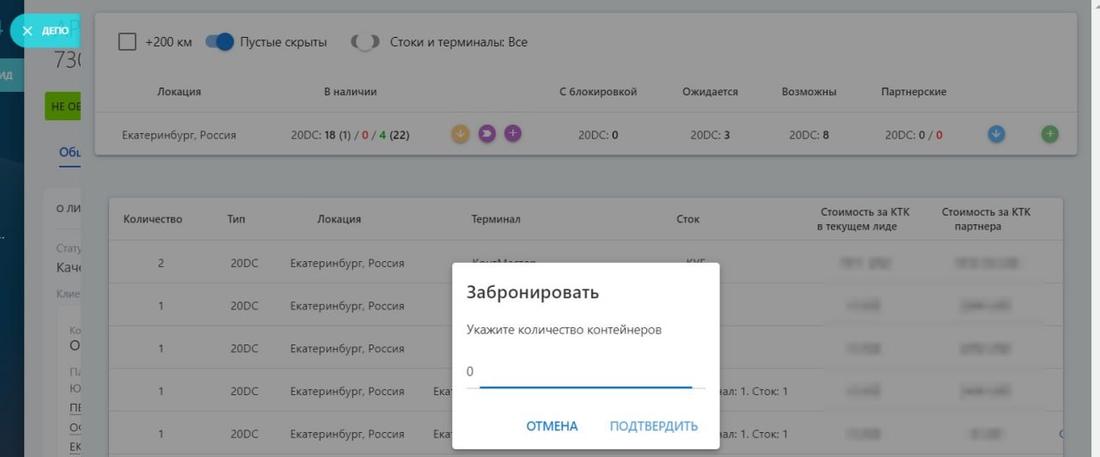Click the Партнерские column header
The width and height of the screenshot is (1100, 457).
click(913, 92)
